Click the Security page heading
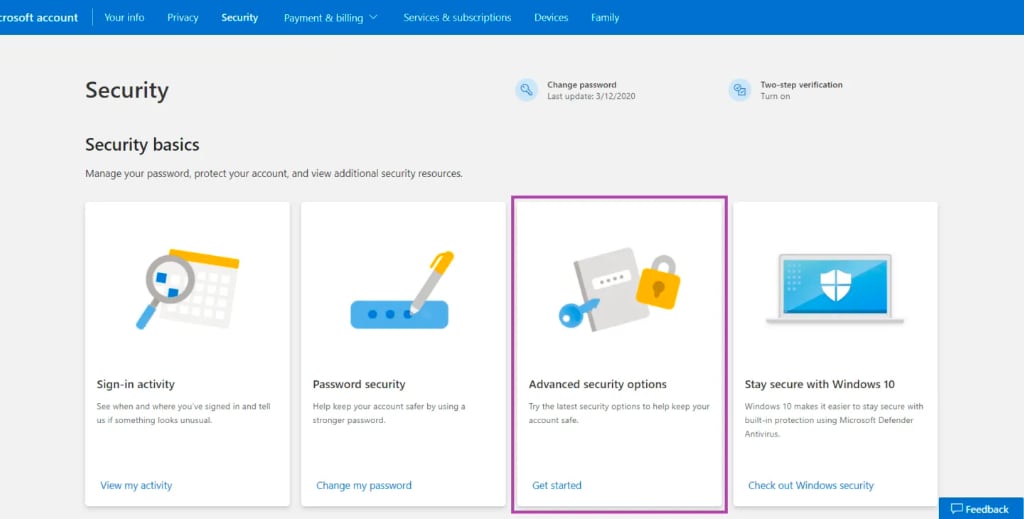The width and height of the screenshot is (1024, 519). [x=127, y=90]
